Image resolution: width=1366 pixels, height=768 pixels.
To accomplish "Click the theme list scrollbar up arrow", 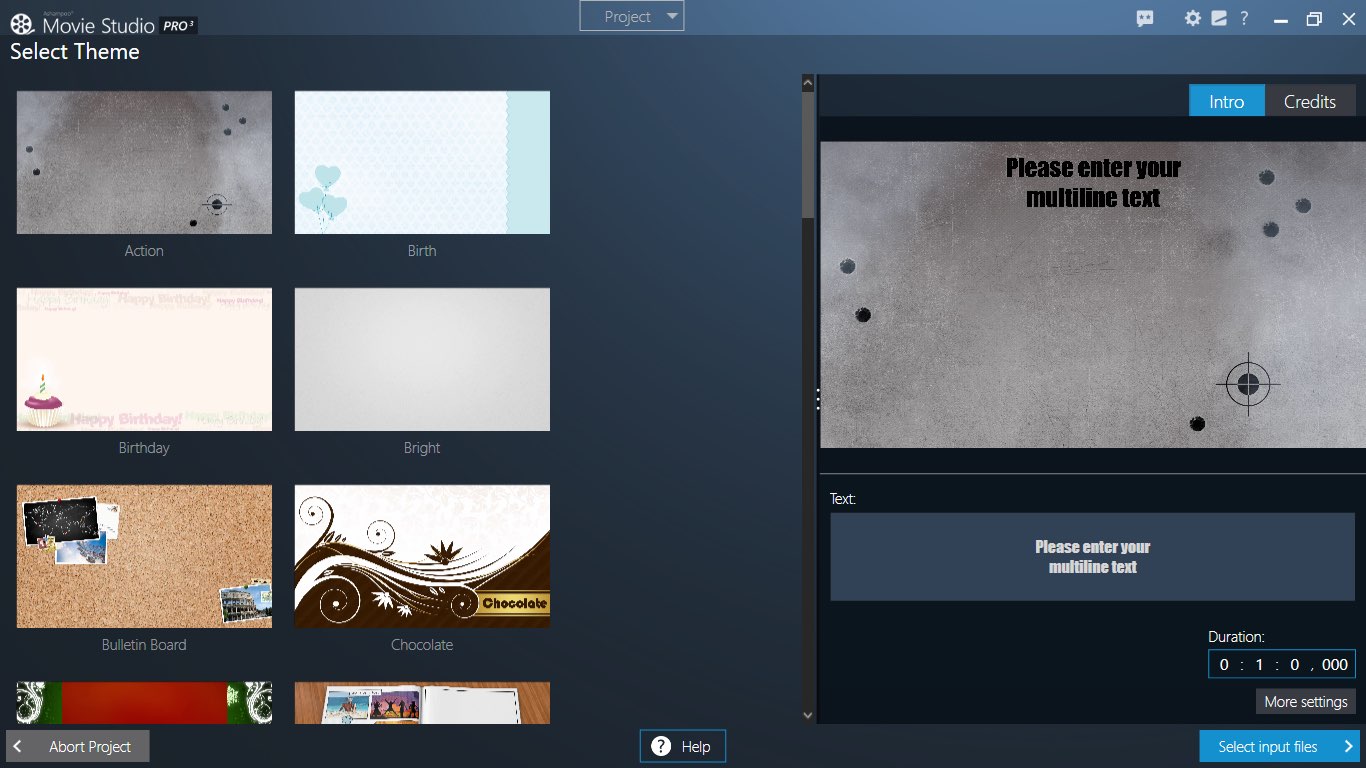I will pyautogui.click(x=808, y=84).
